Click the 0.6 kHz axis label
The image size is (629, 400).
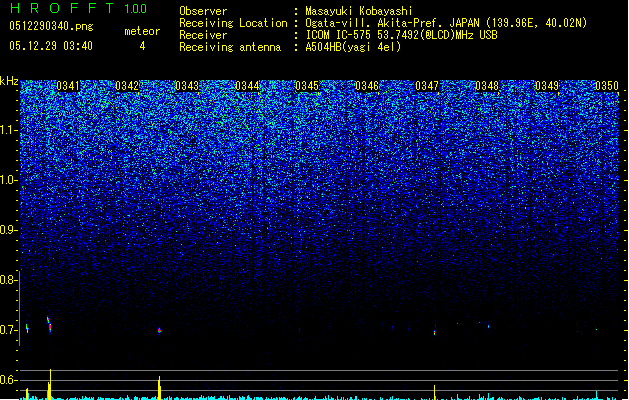point(9,380)
